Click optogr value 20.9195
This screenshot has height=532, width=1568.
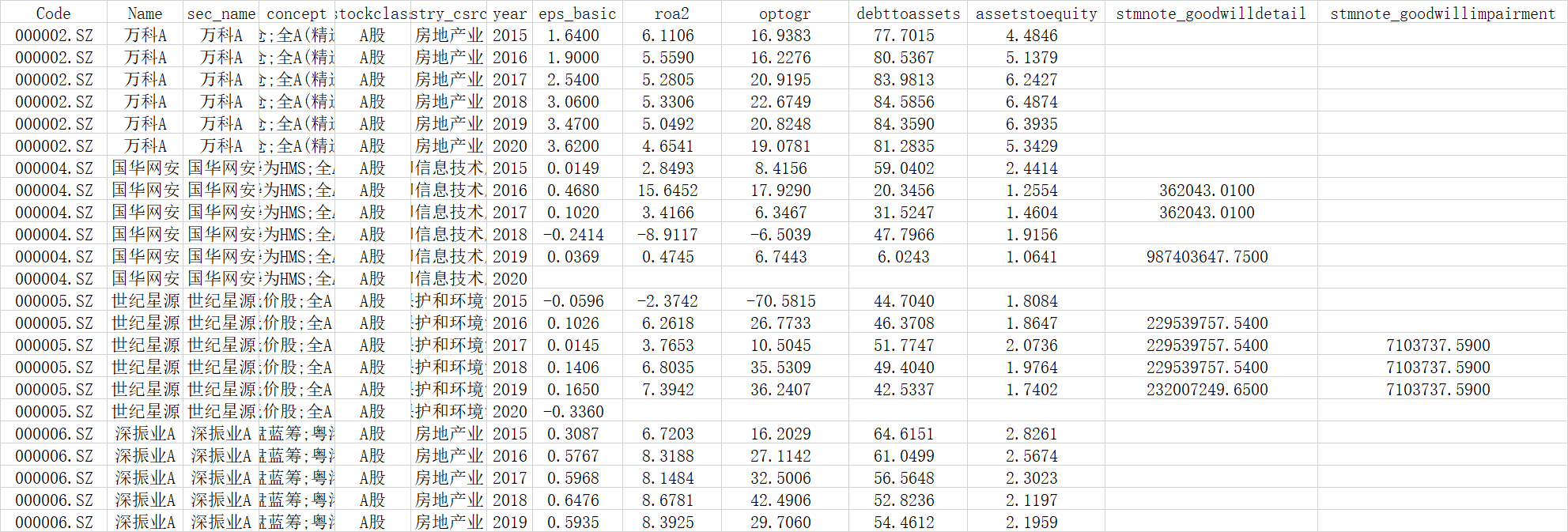780,80
